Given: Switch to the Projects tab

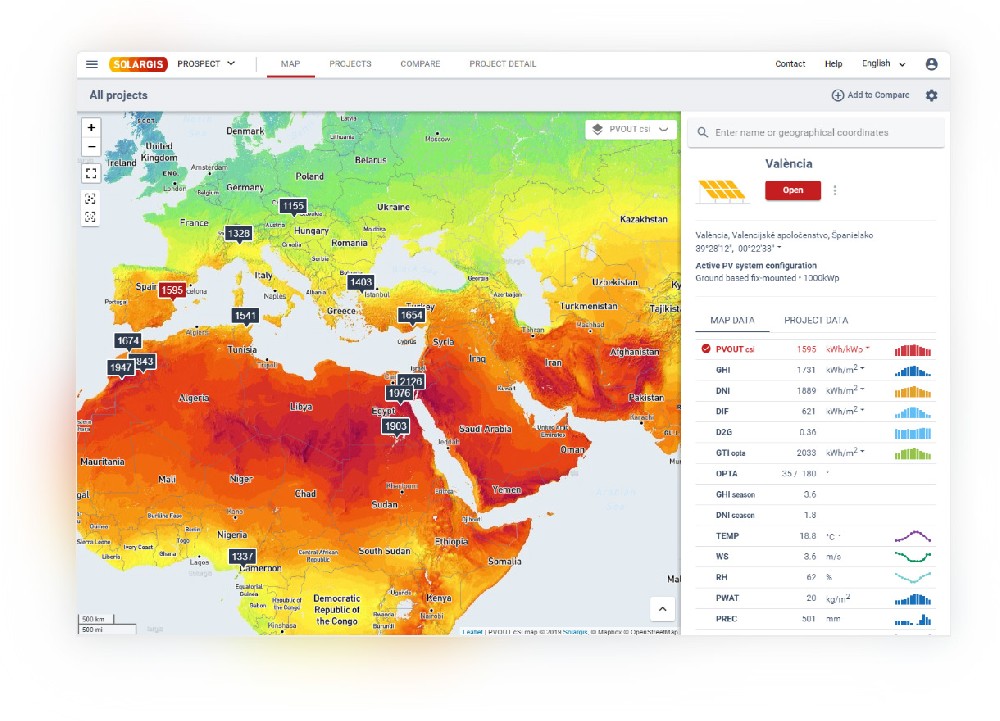Looking at the screenshot, I should pyautogui.click(x=350, y=64).
